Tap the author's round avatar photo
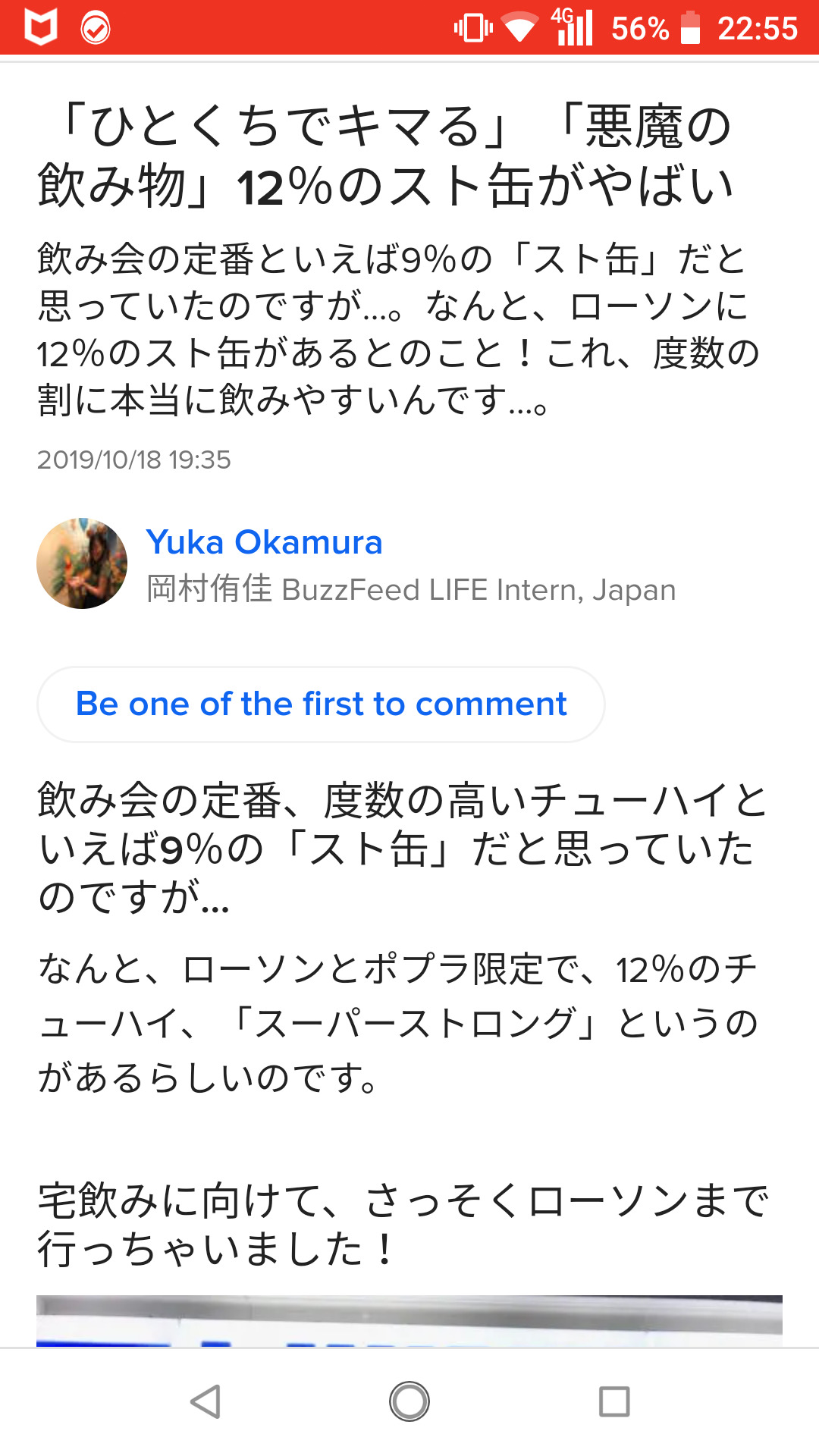The height and width of the screenshot is (1456, 819). (82, 563)
